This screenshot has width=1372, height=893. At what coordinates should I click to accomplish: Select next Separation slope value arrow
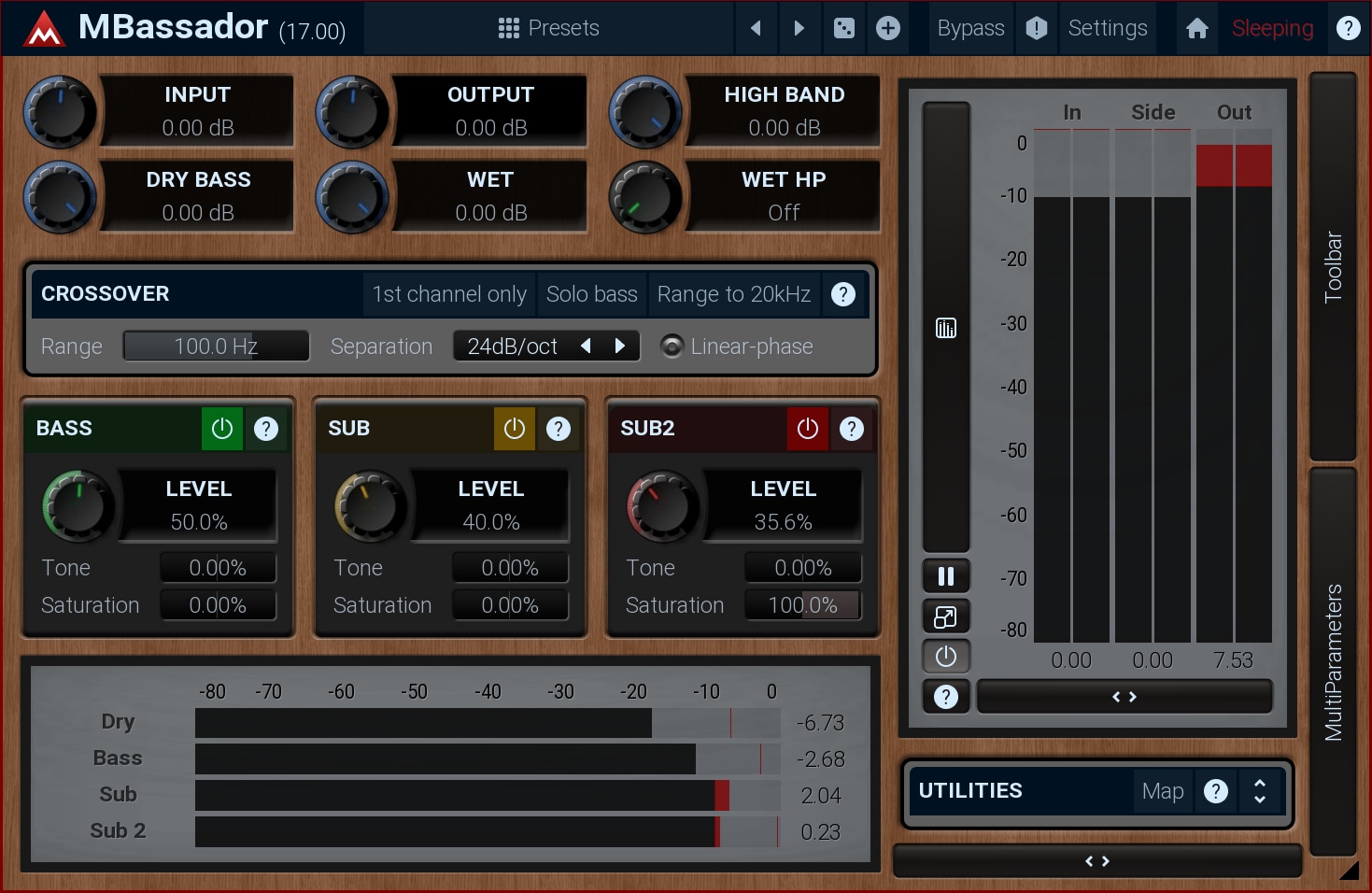coord(619,347)
